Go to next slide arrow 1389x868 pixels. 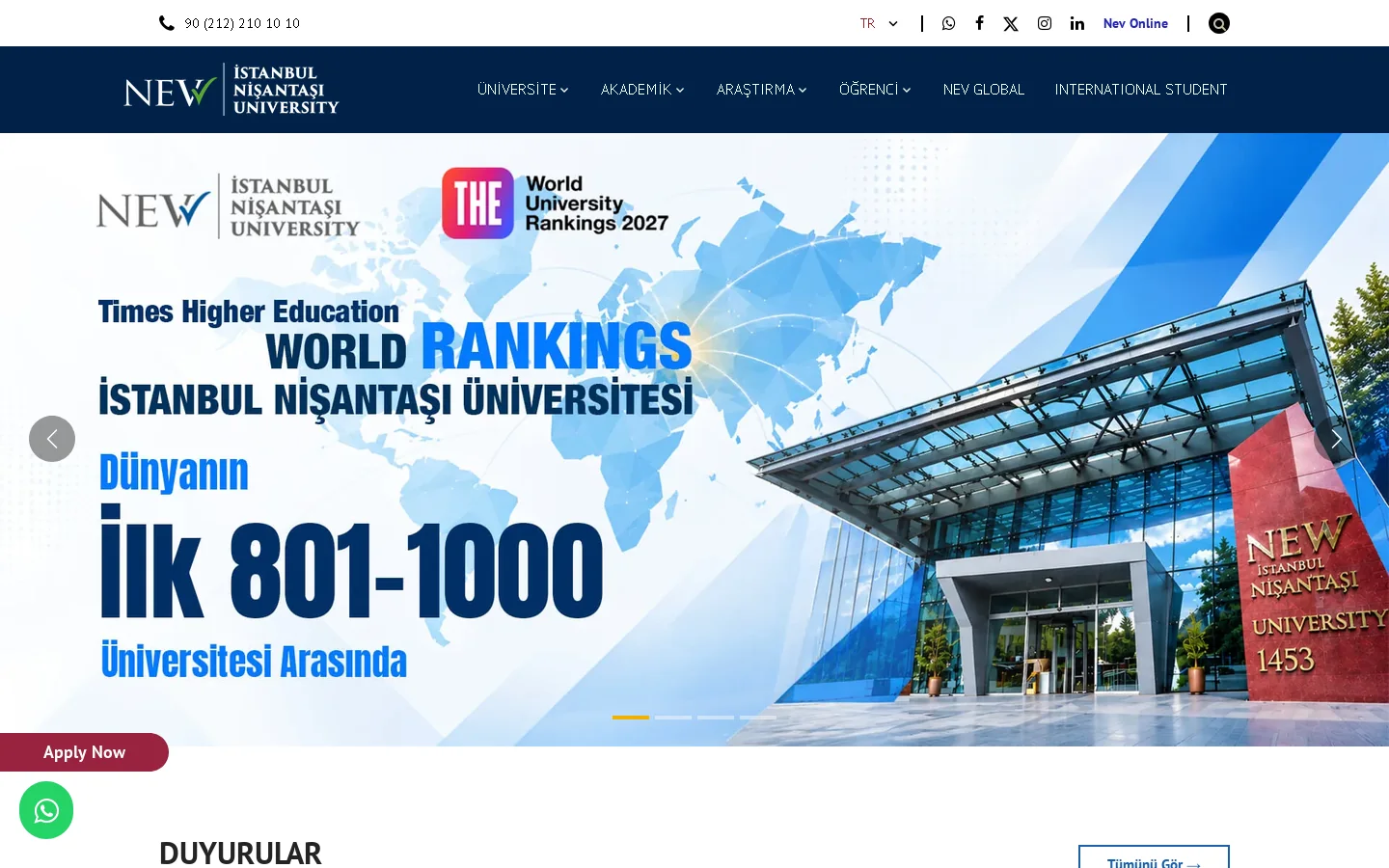coord(1337,439)
